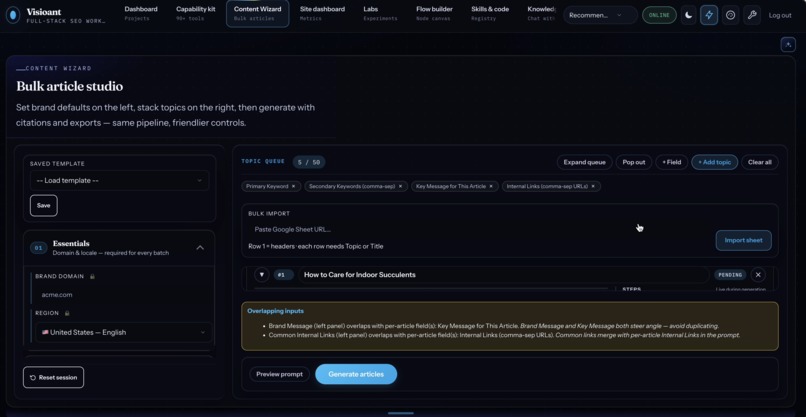The image size is (806, 417).
Task: Open the Dashboard tab
Action: point(141,13)
